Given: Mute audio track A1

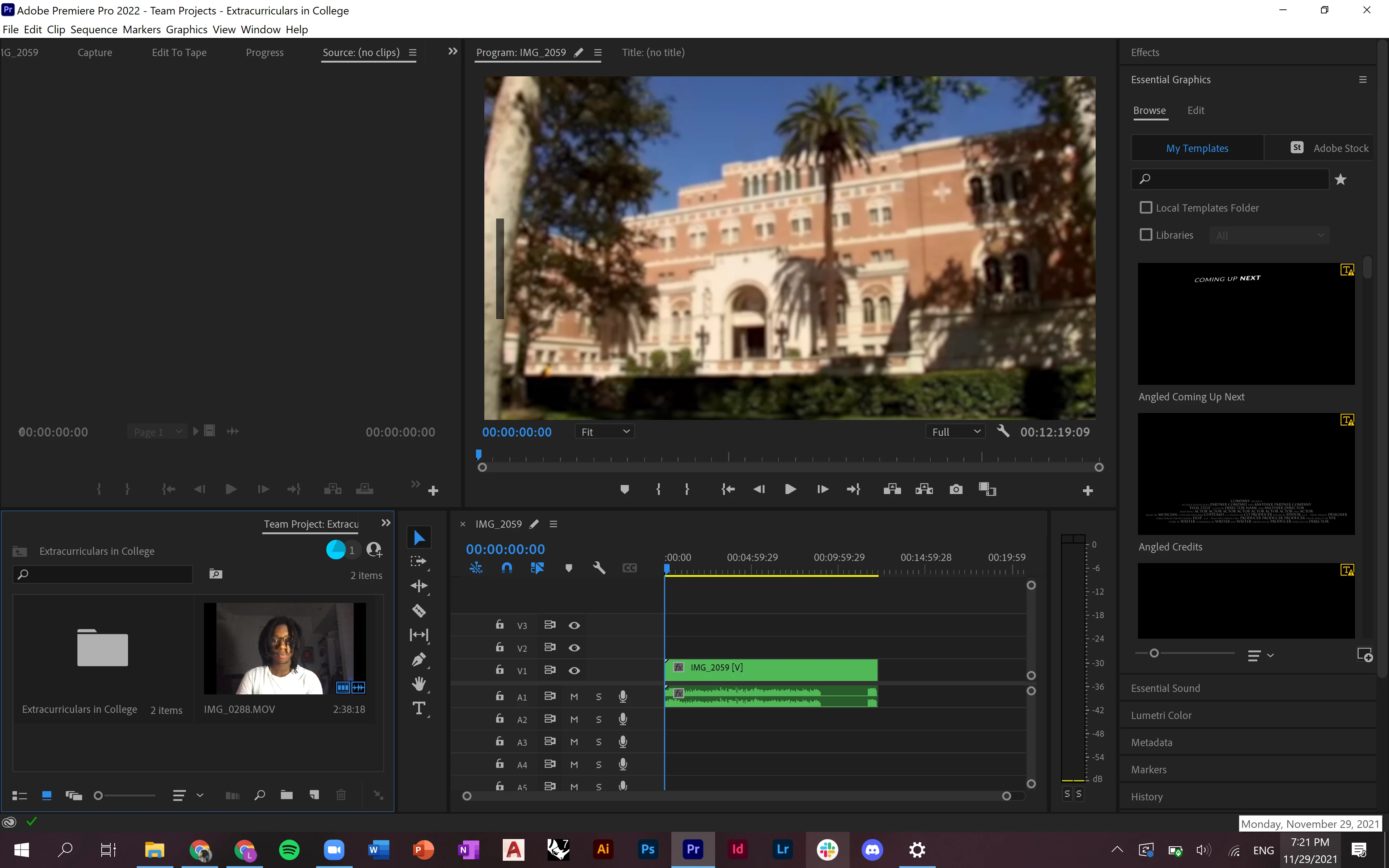Looking at the screenshot, I should (574, 696).
